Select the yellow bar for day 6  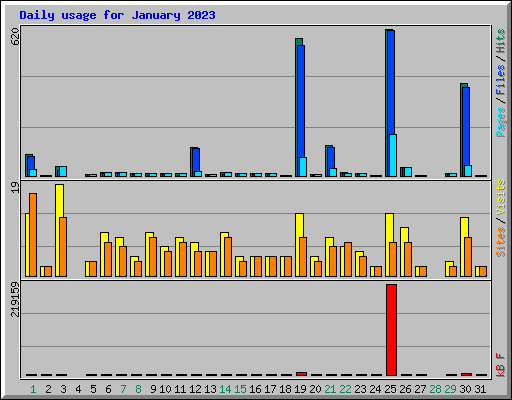click(104, 237)
